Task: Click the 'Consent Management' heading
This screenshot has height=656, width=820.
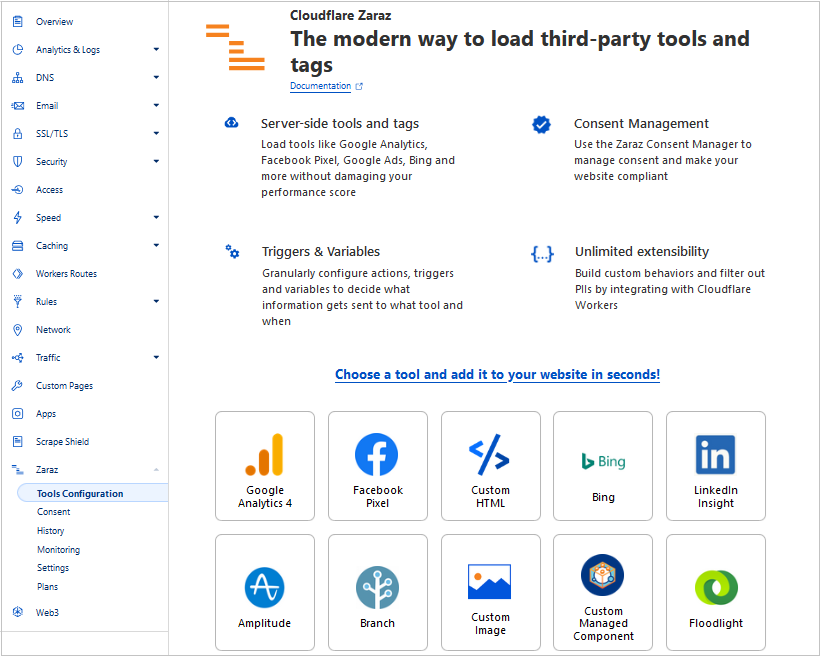Action: pyautogui.click(x=641, y=123)
